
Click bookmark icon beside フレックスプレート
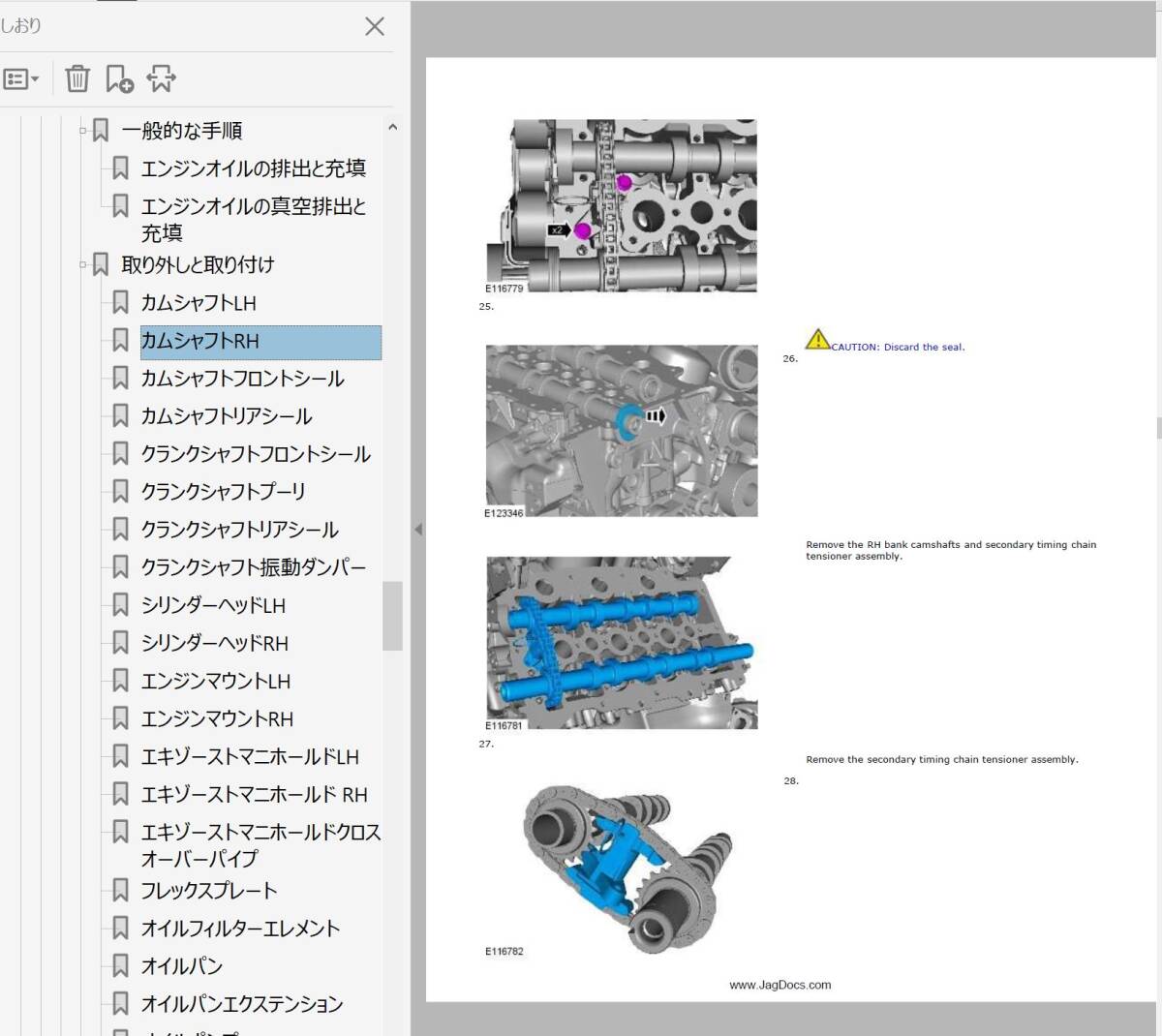pyautogui.click(x=121, y=891)
